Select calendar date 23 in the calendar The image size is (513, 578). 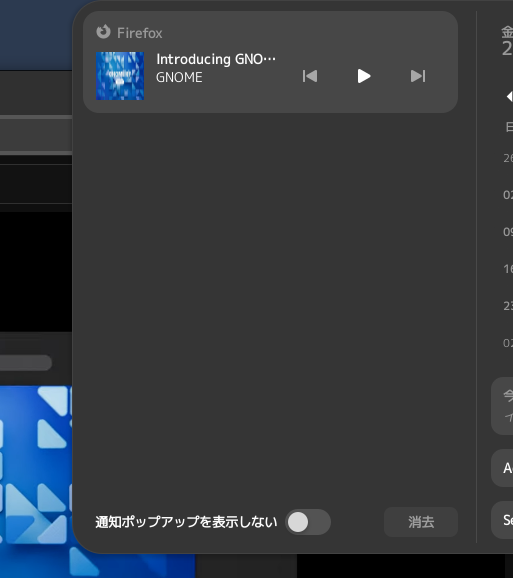(508, 306)
